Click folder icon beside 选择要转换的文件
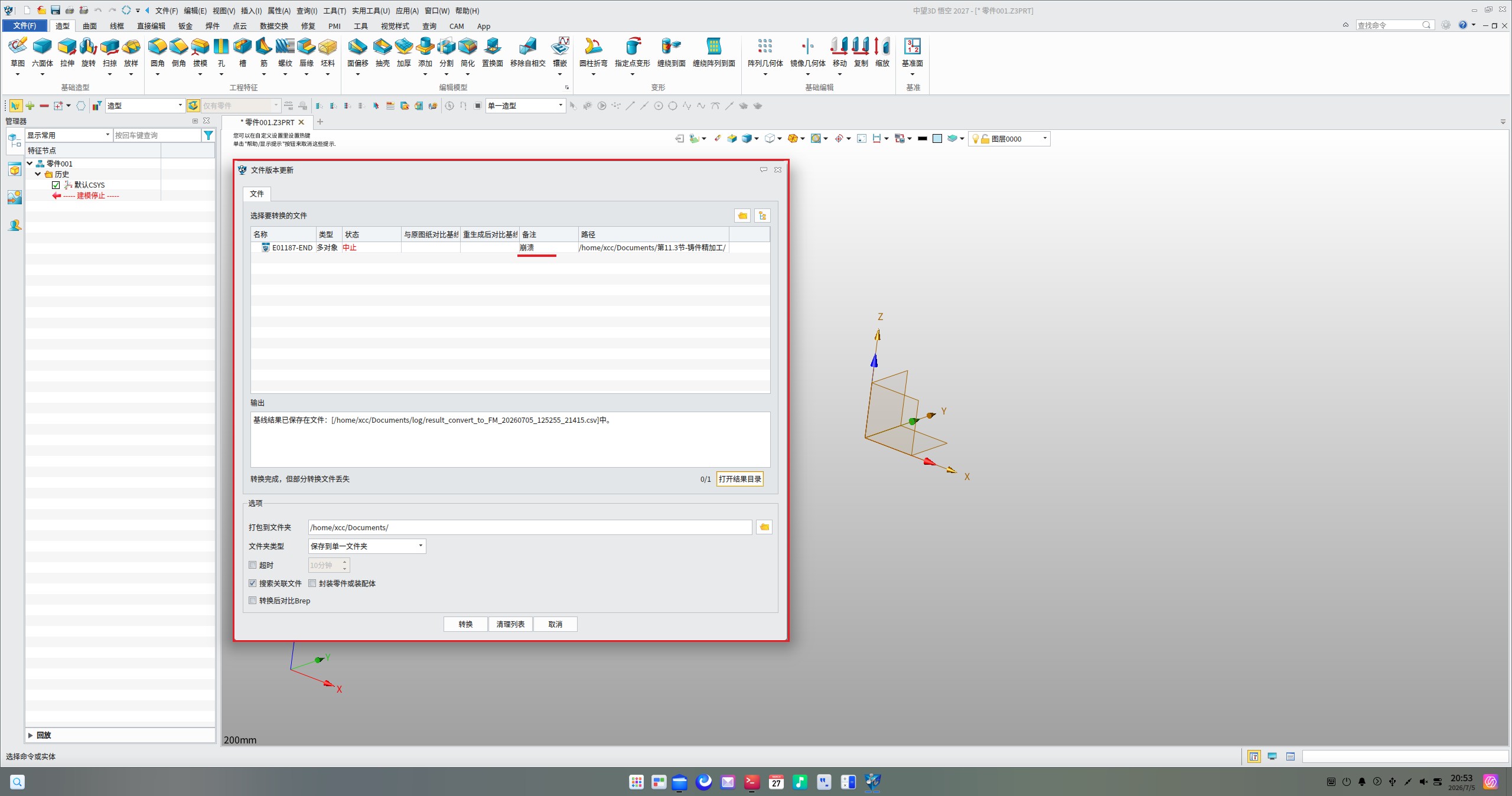This screenshot has width=1512, height=796. [742, 216]
